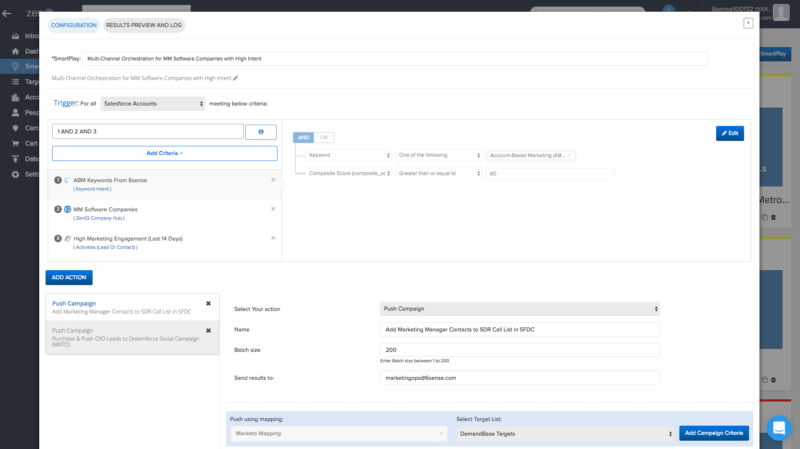Open Inbox icon in the sidebar
Viewport: 800px width, 449px height.
(x=15, y=36)
